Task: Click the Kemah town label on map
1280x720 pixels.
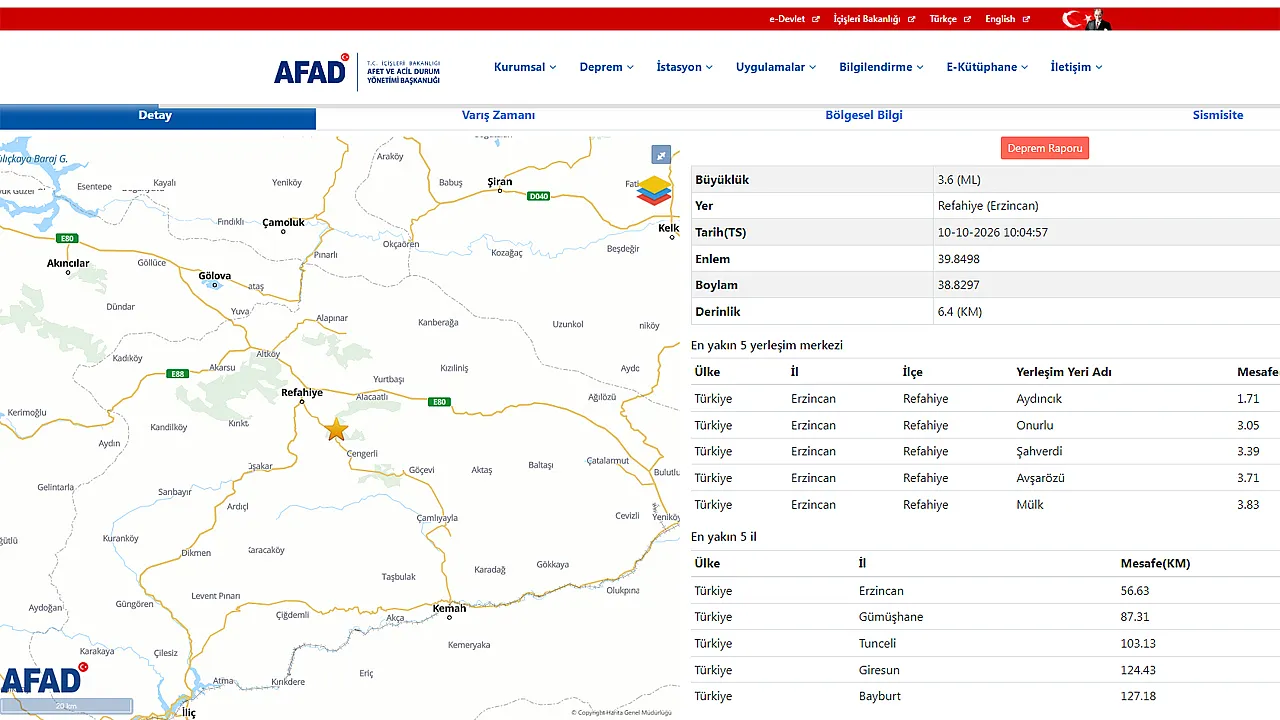Action: pos(449,609)
